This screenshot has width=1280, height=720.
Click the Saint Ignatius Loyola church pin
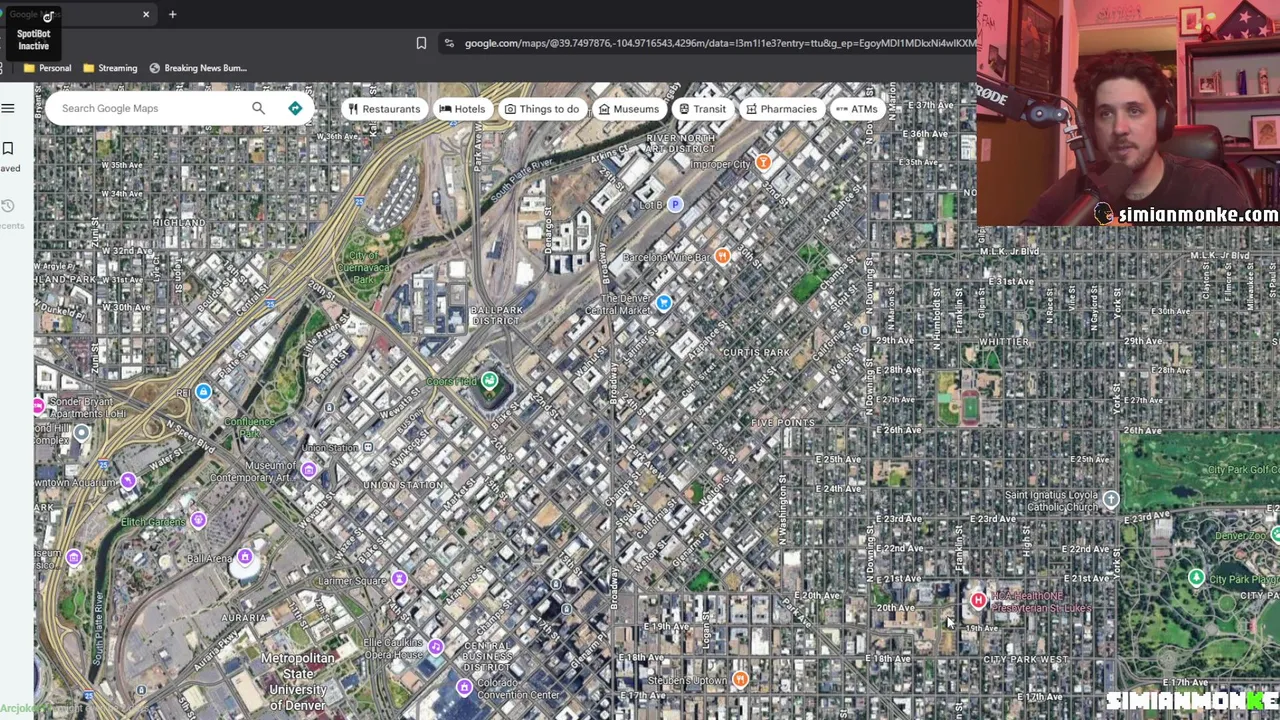coord(1110,498)
